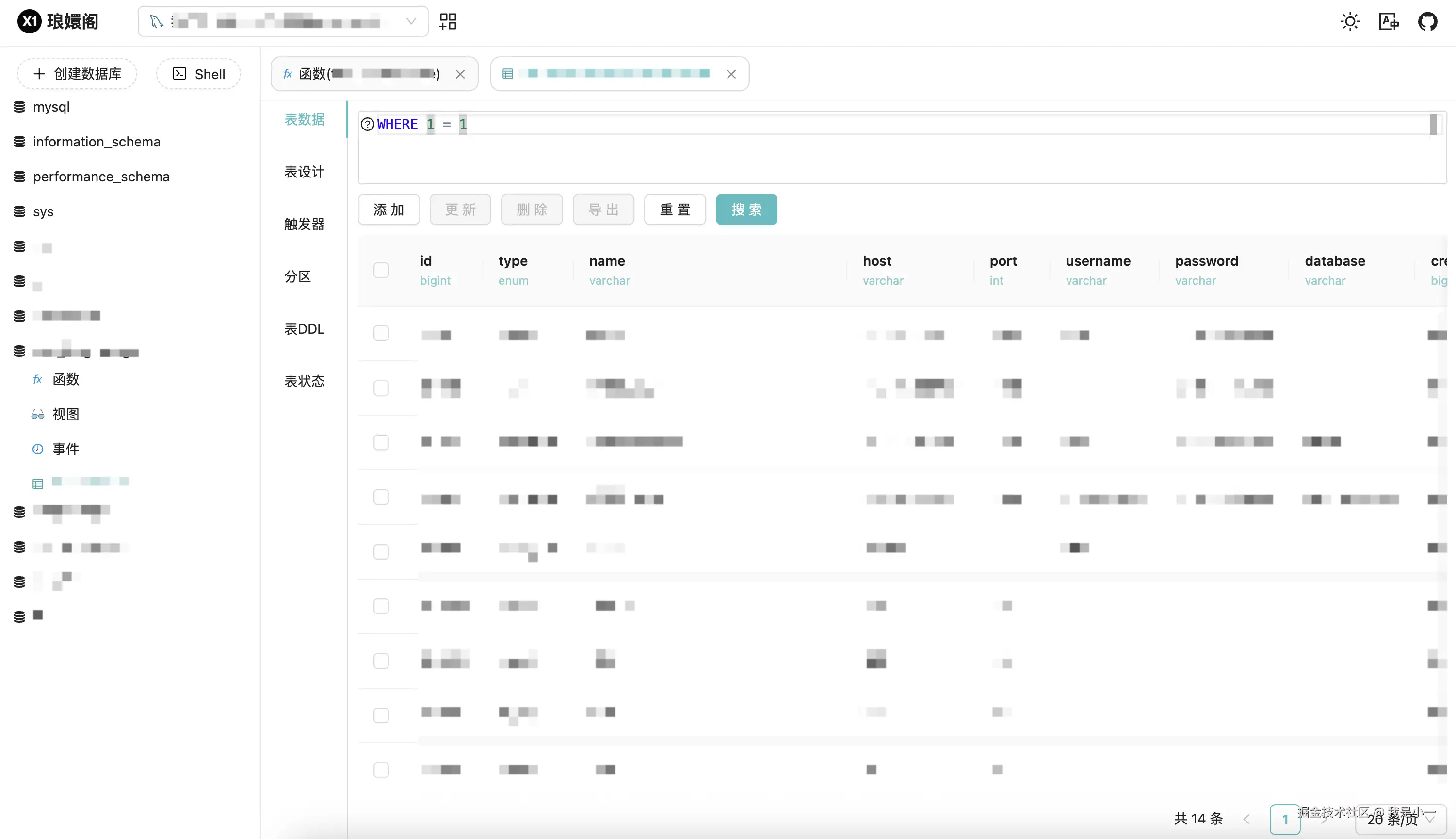Open the 事件 events clock icon
The height and width of the screenshot is (839, 1456).
coord(38,449)
